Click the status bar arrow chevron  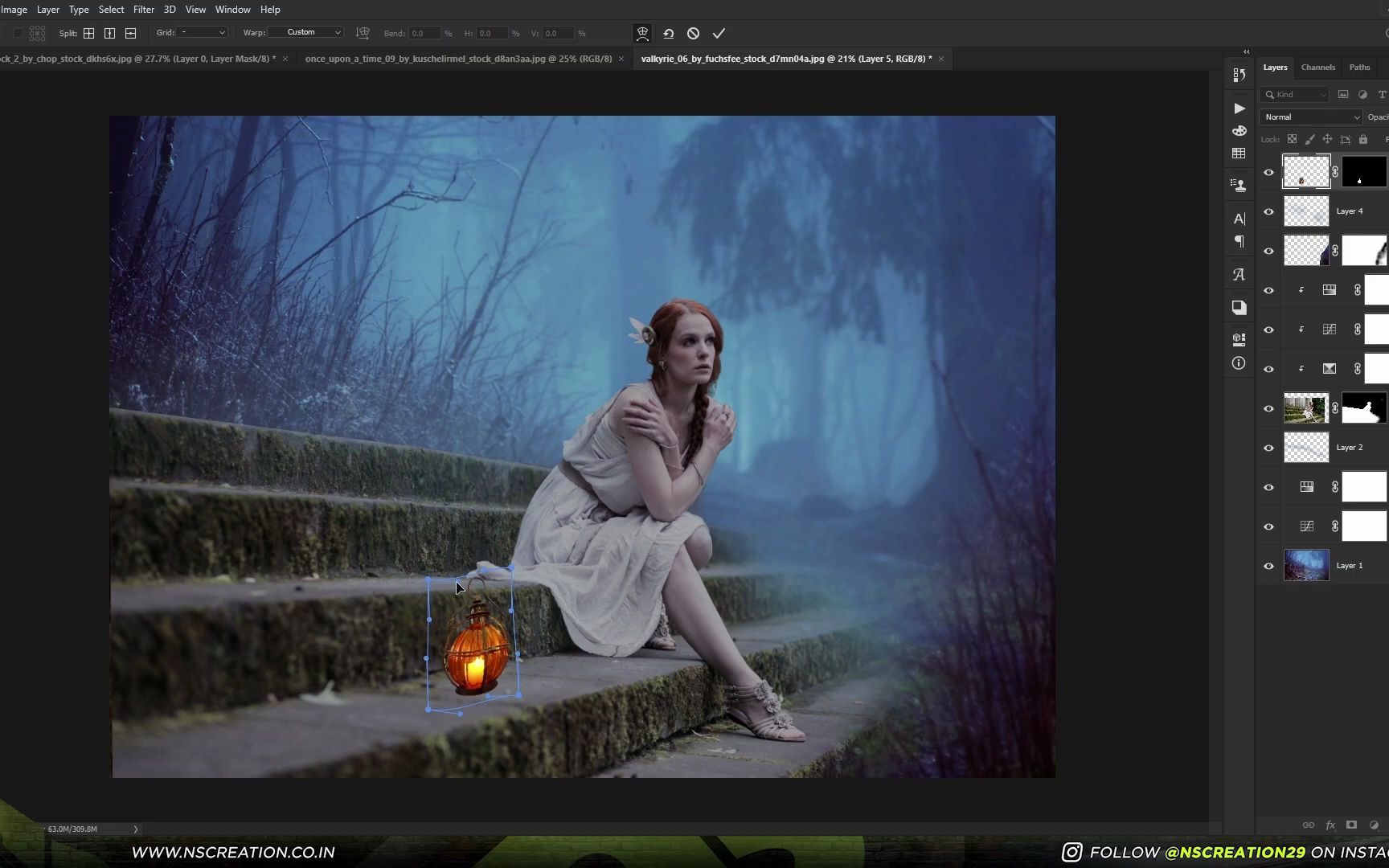pos(135,829)
